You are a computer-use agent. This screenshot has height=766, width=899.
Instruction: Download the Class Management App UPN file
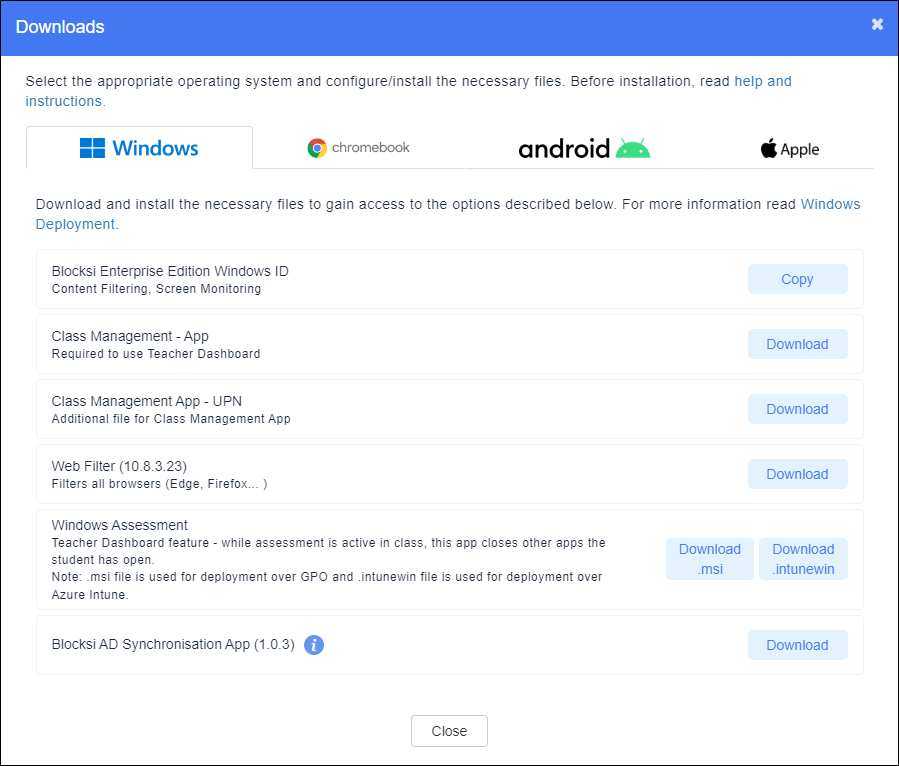click(797, 409)
